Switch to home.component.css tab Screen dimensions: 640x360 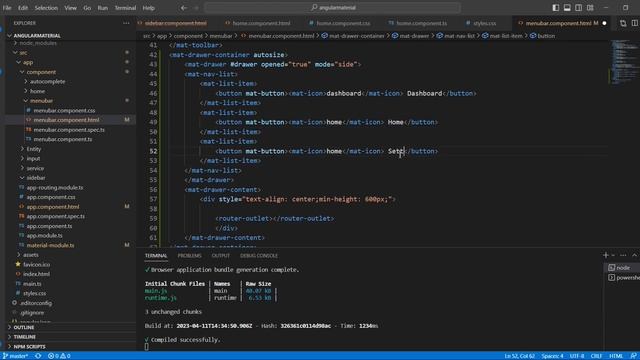342,23
